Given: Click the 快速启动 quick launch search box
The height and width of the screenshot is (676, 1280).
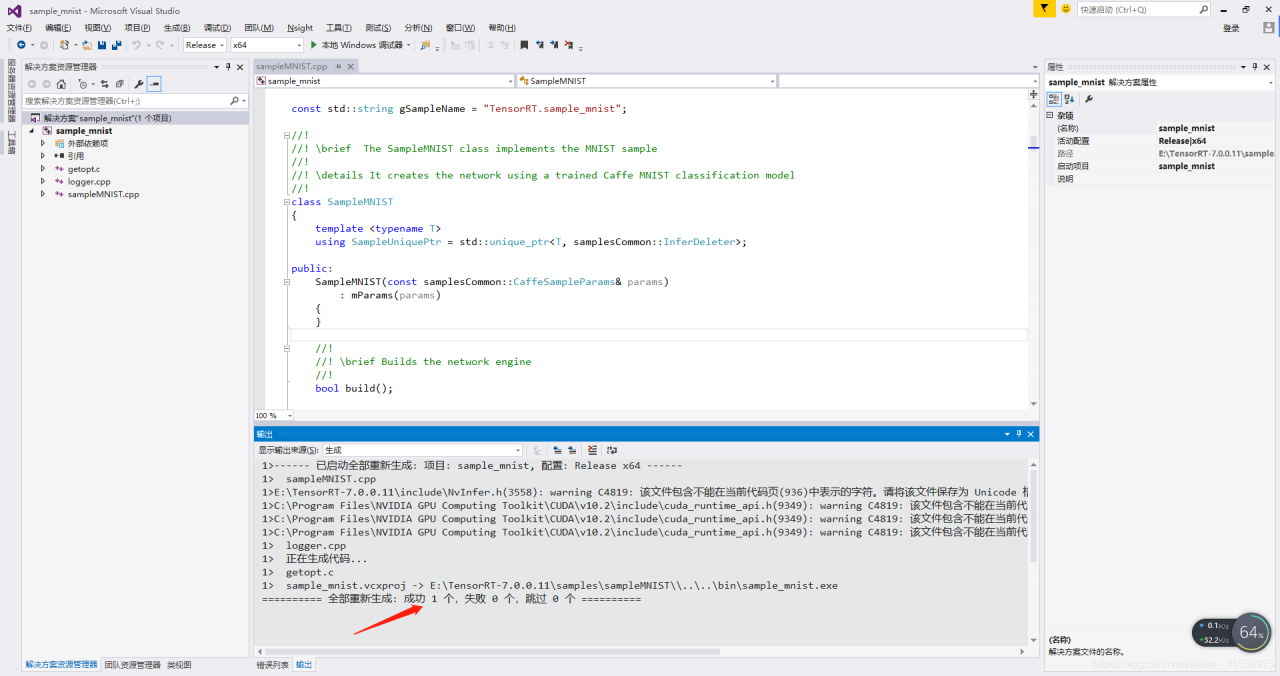Looking at the screenshot, I should (x=1143, y=9).
